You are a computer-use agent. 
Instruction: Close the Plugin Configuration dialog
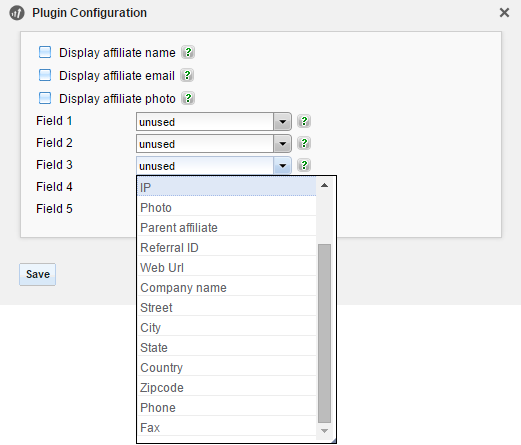click(504, 13)
